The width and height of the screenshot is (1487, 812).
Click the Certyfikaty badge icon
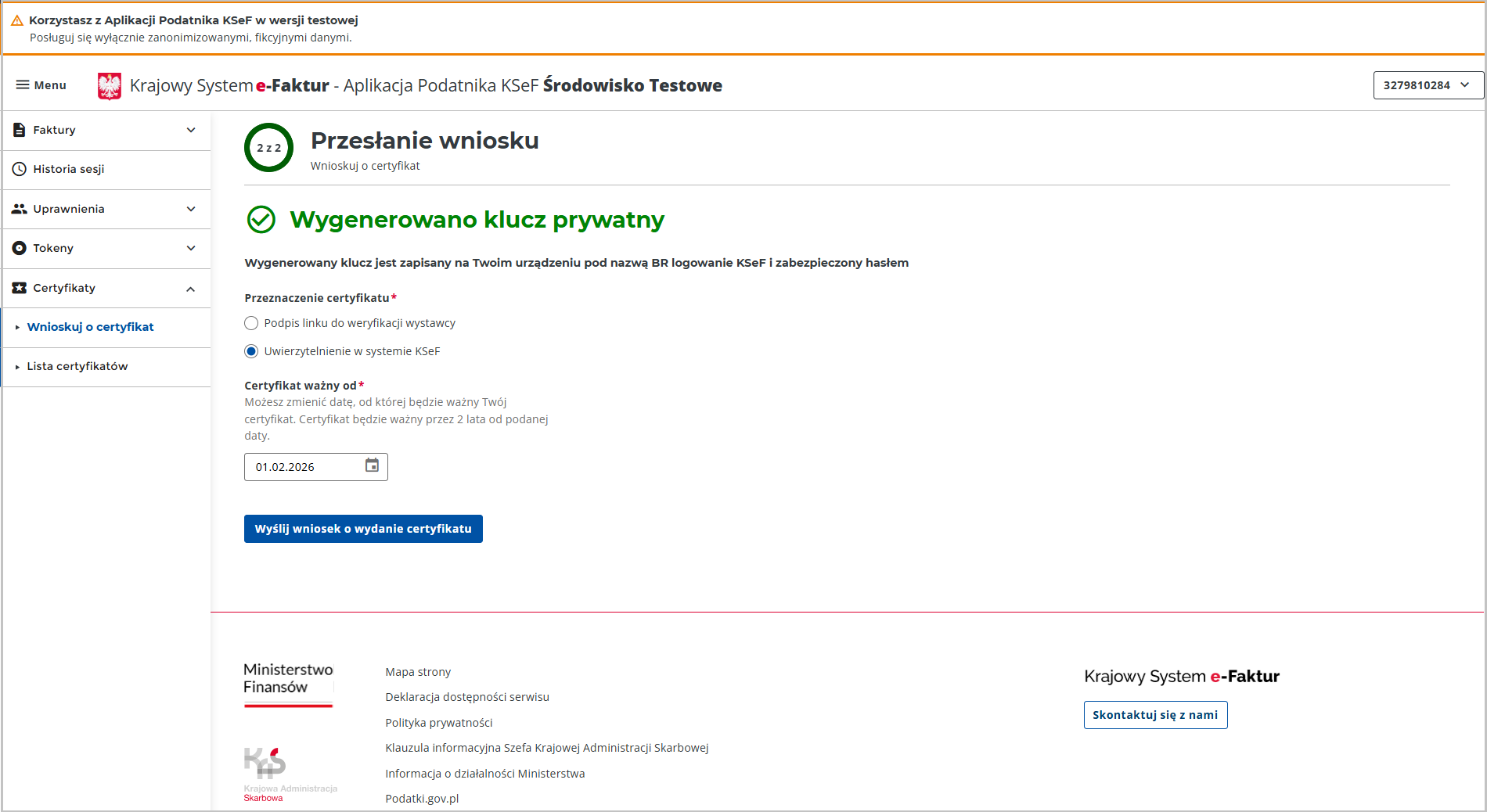pyautogui.click(x=20, y=288)
